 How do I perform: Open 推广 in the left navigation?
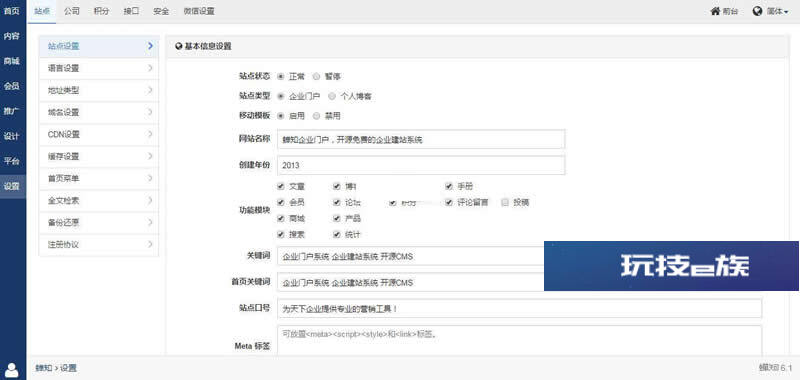click(x=12, y=111)
